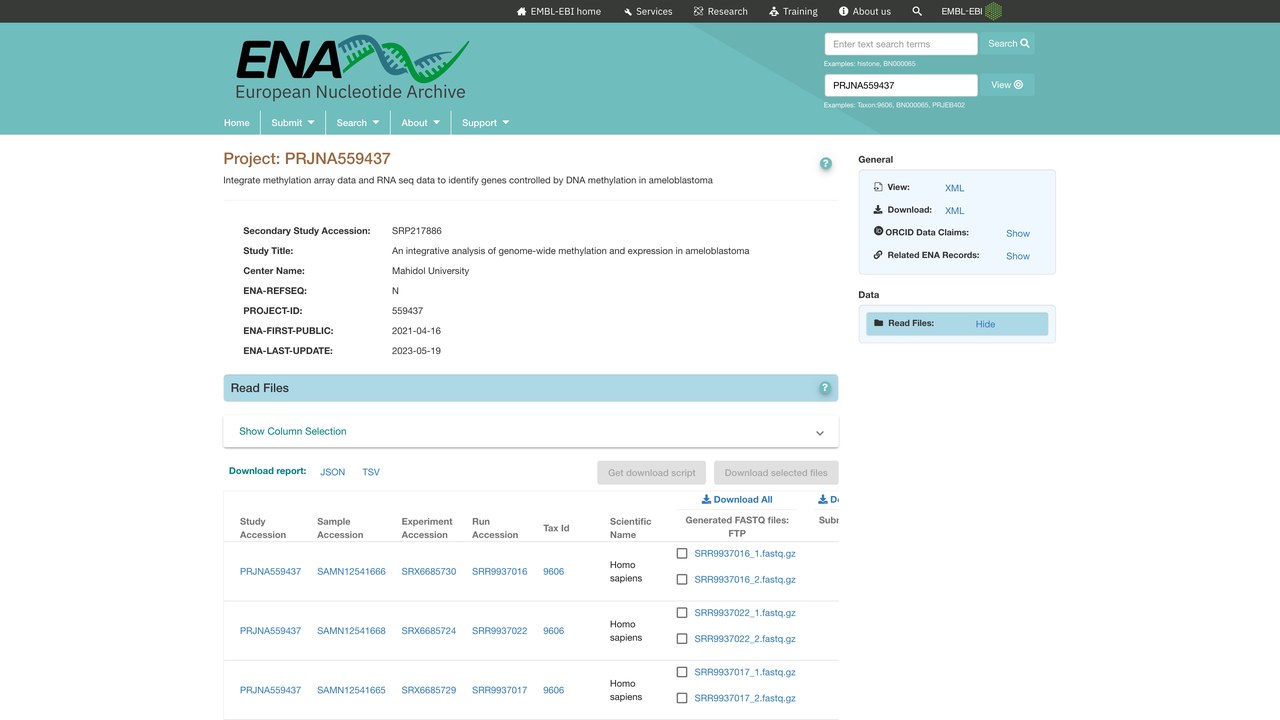Click the Read Files folder icon
Screen dimensions: 1280x720
click(x=878, y=323)
